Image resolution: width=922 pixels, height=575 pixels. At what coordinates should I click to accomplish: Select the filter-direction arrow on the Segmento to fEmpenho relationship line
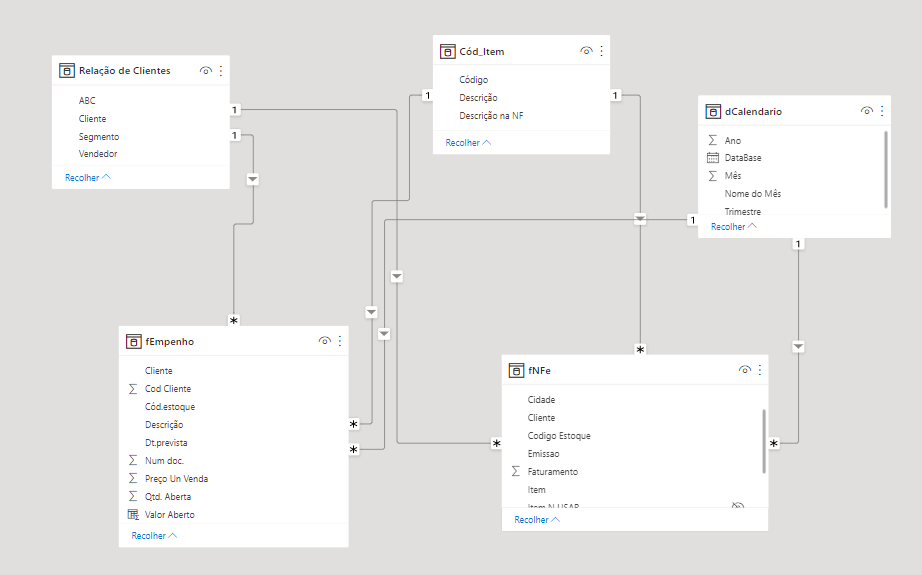[x=253, y=179]
